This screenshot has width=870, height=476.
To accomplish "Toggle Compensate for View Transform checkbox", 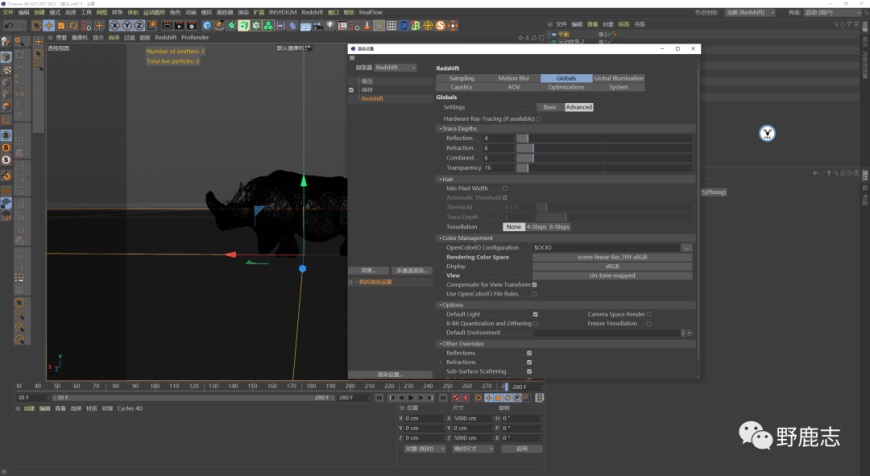I will [534, 285].
